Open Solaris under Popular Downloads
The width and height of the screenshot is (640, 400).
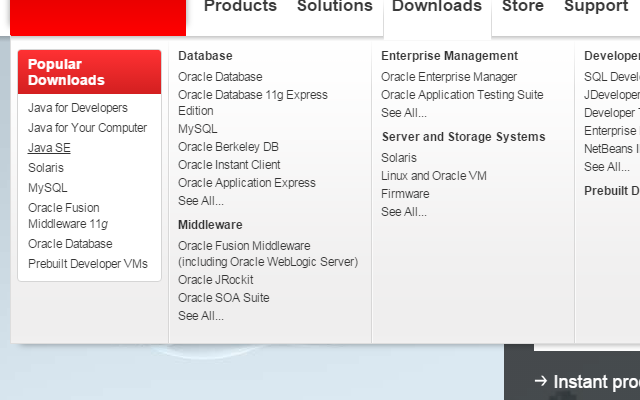click(46, 168)
